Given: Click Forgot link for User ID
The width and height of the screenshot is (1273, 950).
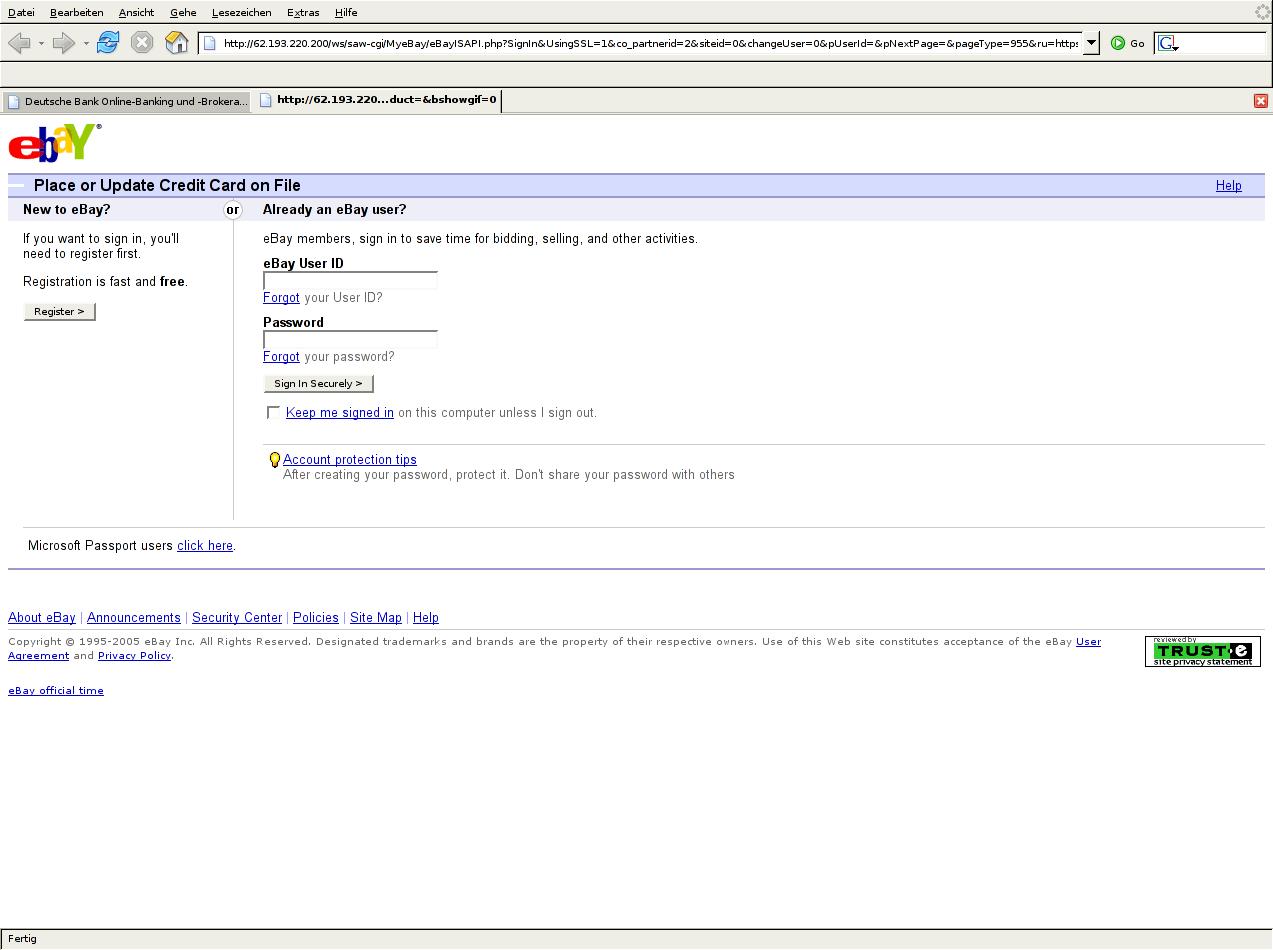Looking at the screenshot, I should point(281,298).
